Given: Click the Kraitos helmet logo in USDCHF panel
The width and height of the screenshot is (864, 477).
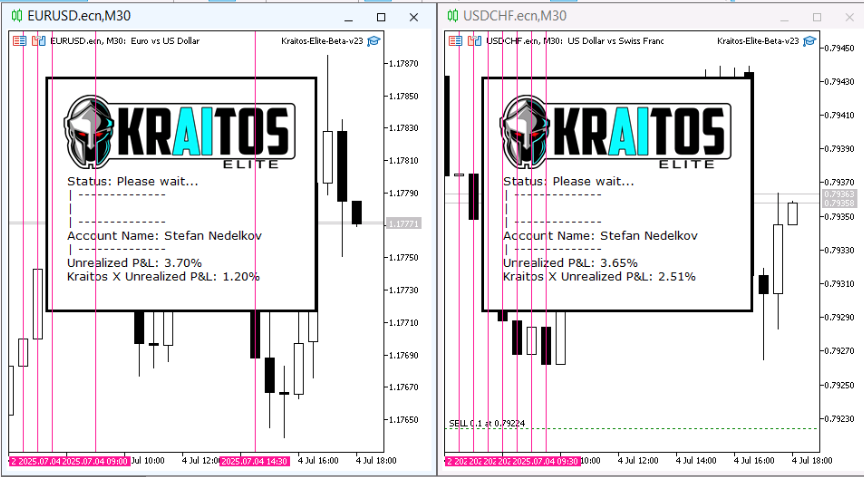Looking at the screenshot, I should point(525,131).
